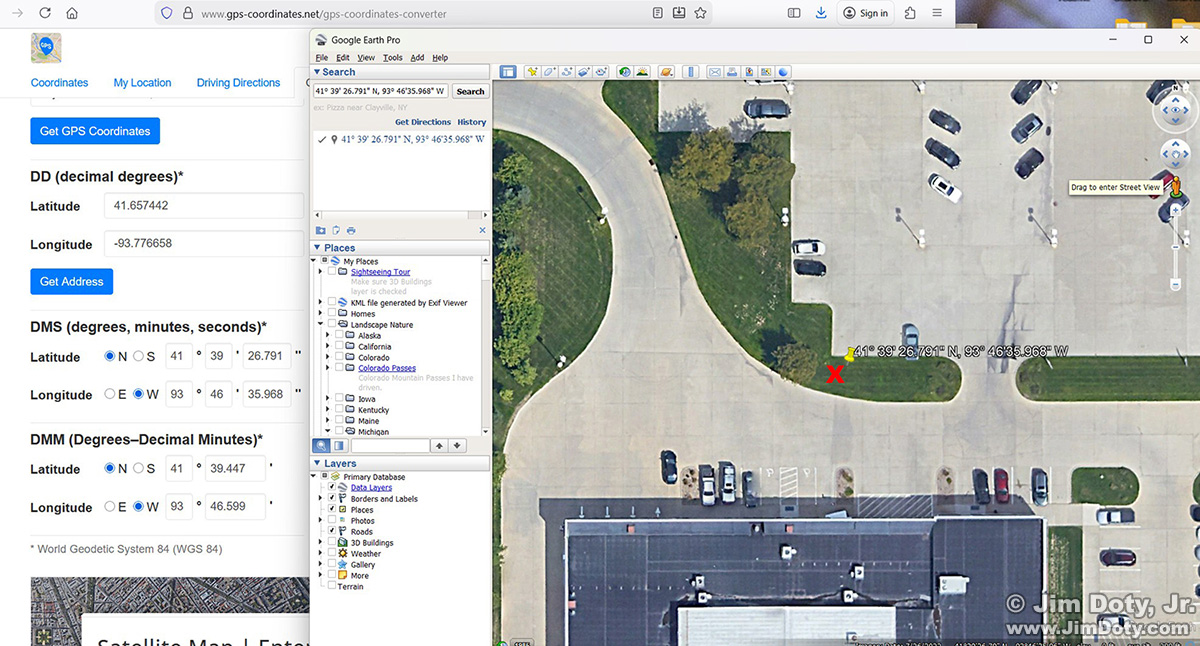Screen dimensions: 1200x646
Task: Click the DD Latitude input field
Action: [203, 206]
